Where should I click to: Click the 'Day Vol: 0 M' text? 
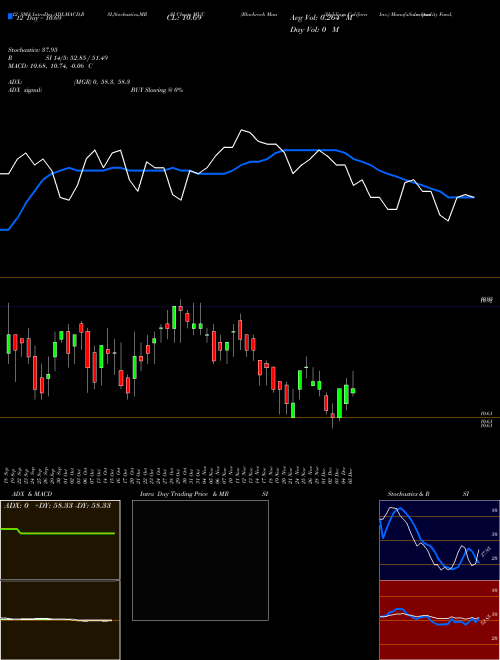(314, 30)
